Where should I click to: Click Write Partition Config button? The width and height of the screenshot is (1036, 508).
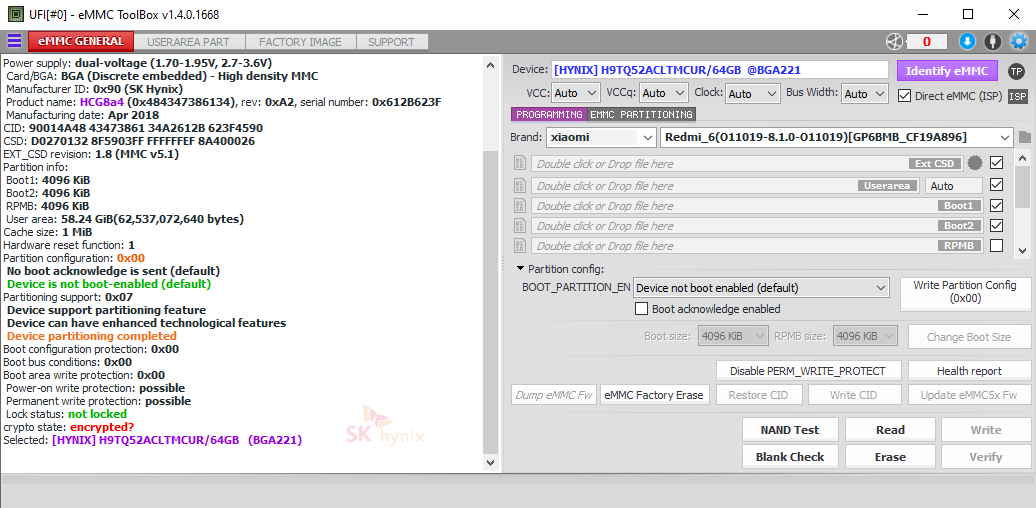pyautogui.click(x=964, y=292)
